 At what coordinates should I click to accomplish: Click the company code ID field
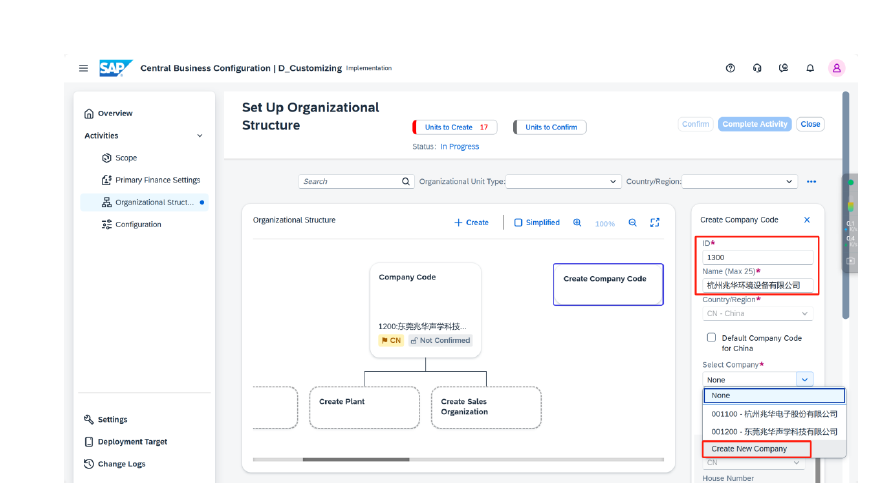tap(757, 257)
